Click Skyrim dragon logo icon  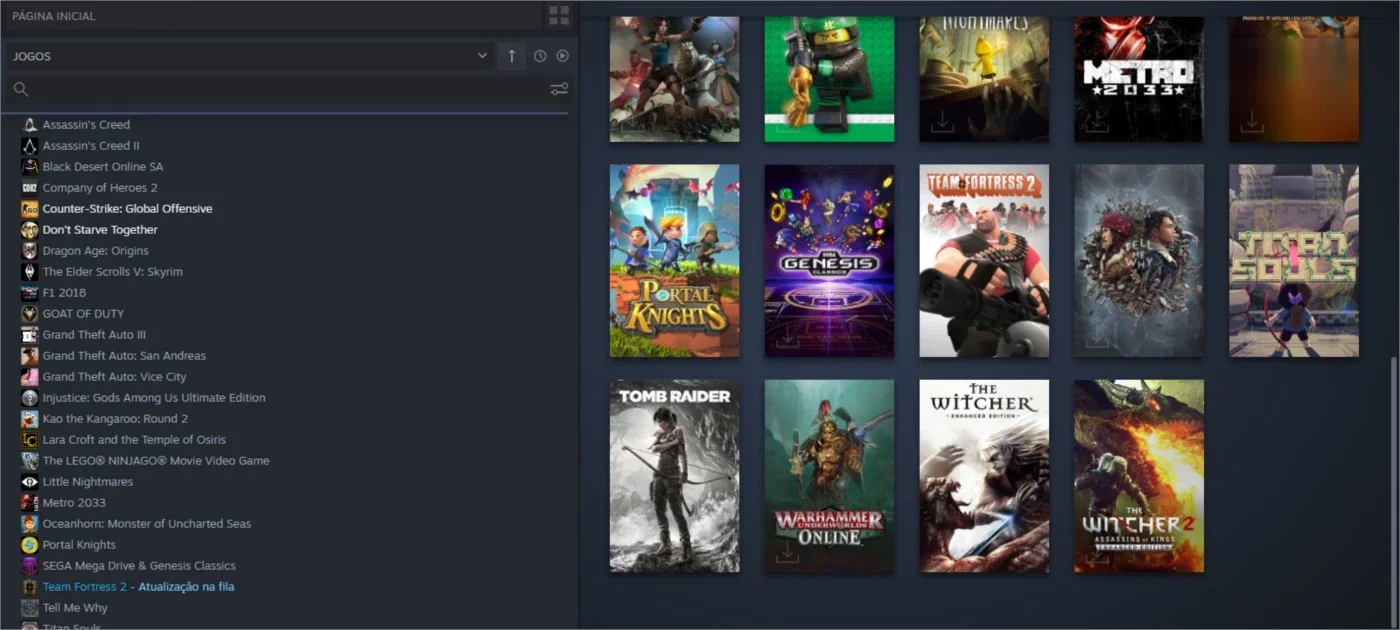[x=30, y=272]
